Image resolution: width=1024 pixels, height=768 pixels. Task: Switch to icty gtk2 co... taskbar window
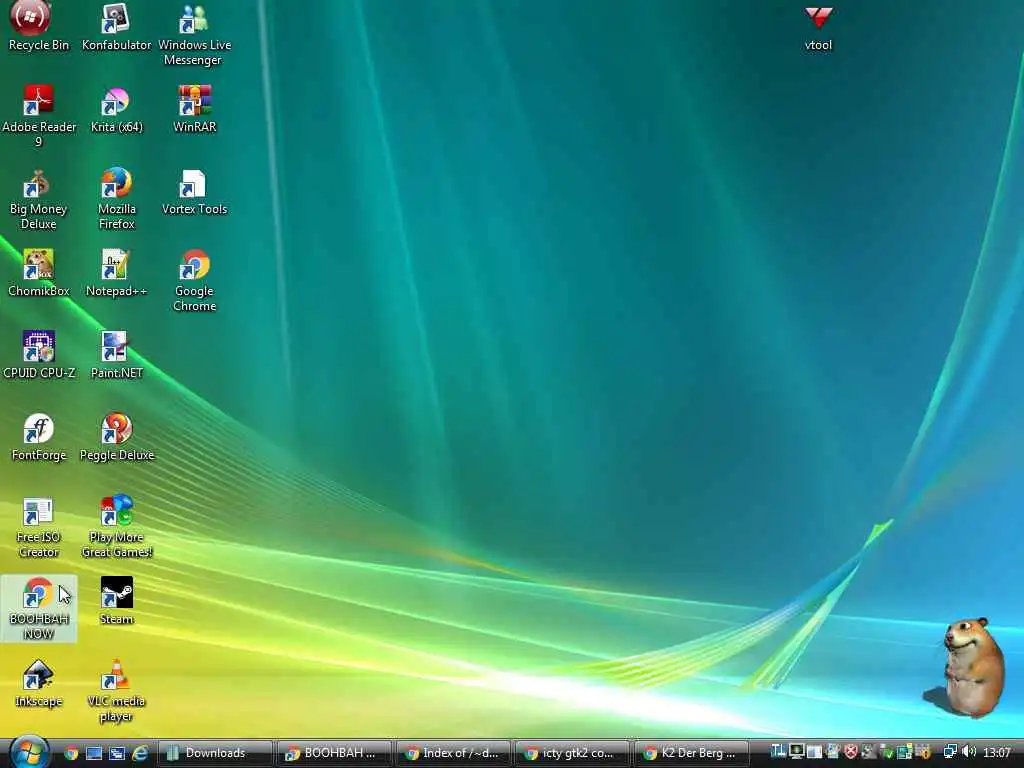(571, 753)
